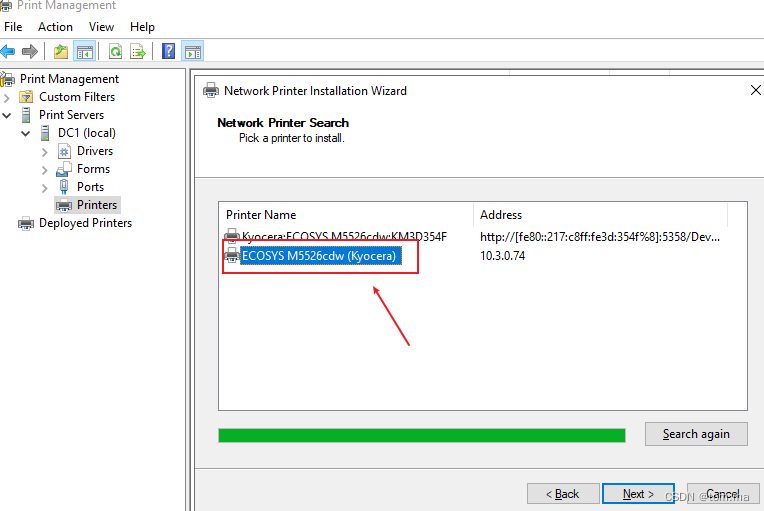Click the Back button in wizard
The width and height of the screenshot is (764, 511).
[x=563, y=494]
